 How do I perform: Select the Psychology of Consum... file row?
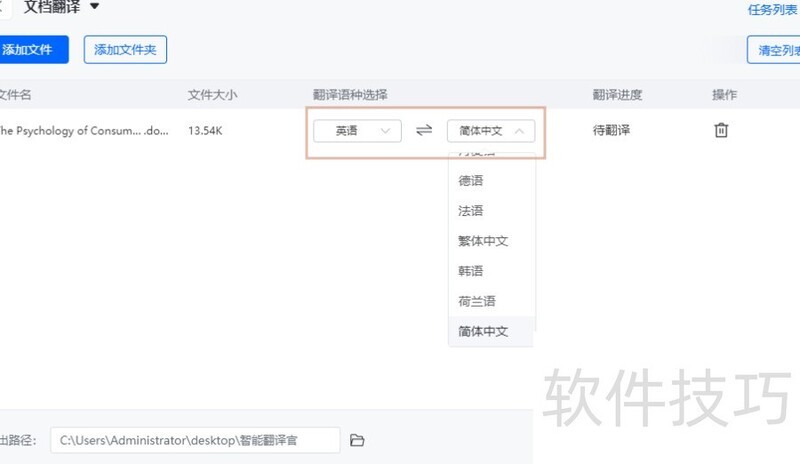(x=85, y=130)
